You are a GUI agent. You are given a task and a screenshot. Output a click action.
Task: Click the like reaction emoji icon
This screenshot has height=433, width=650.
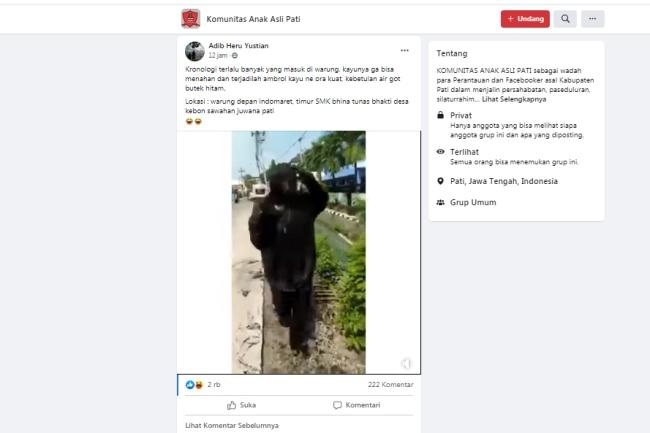click(x=190, y=385)
